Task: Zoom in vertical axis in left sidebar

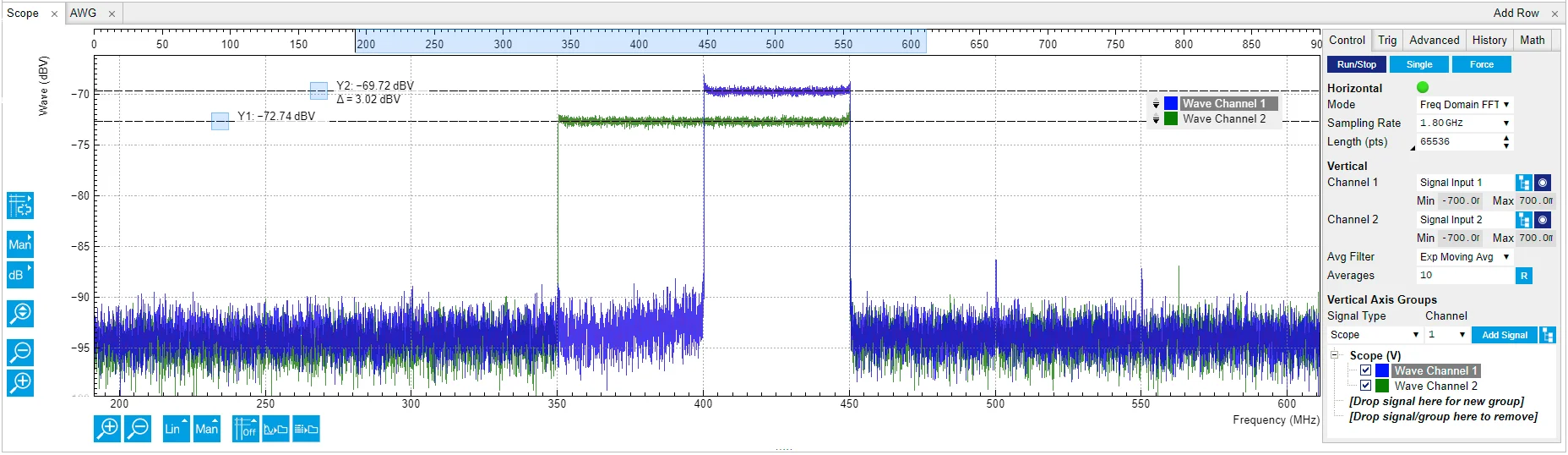Action: coord(20,382)
